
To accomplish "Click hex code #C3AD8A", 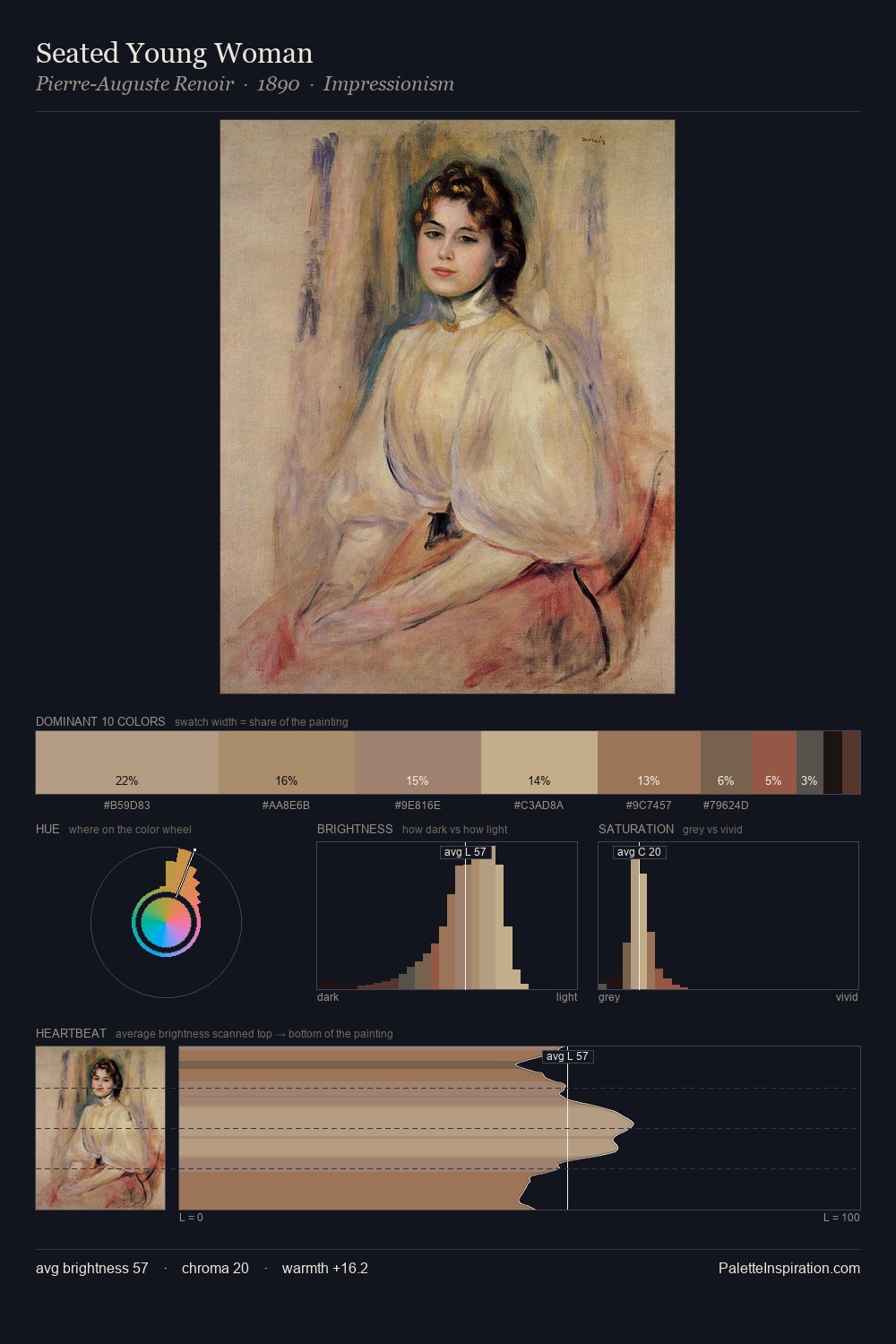I will click(x=538, y=806).
